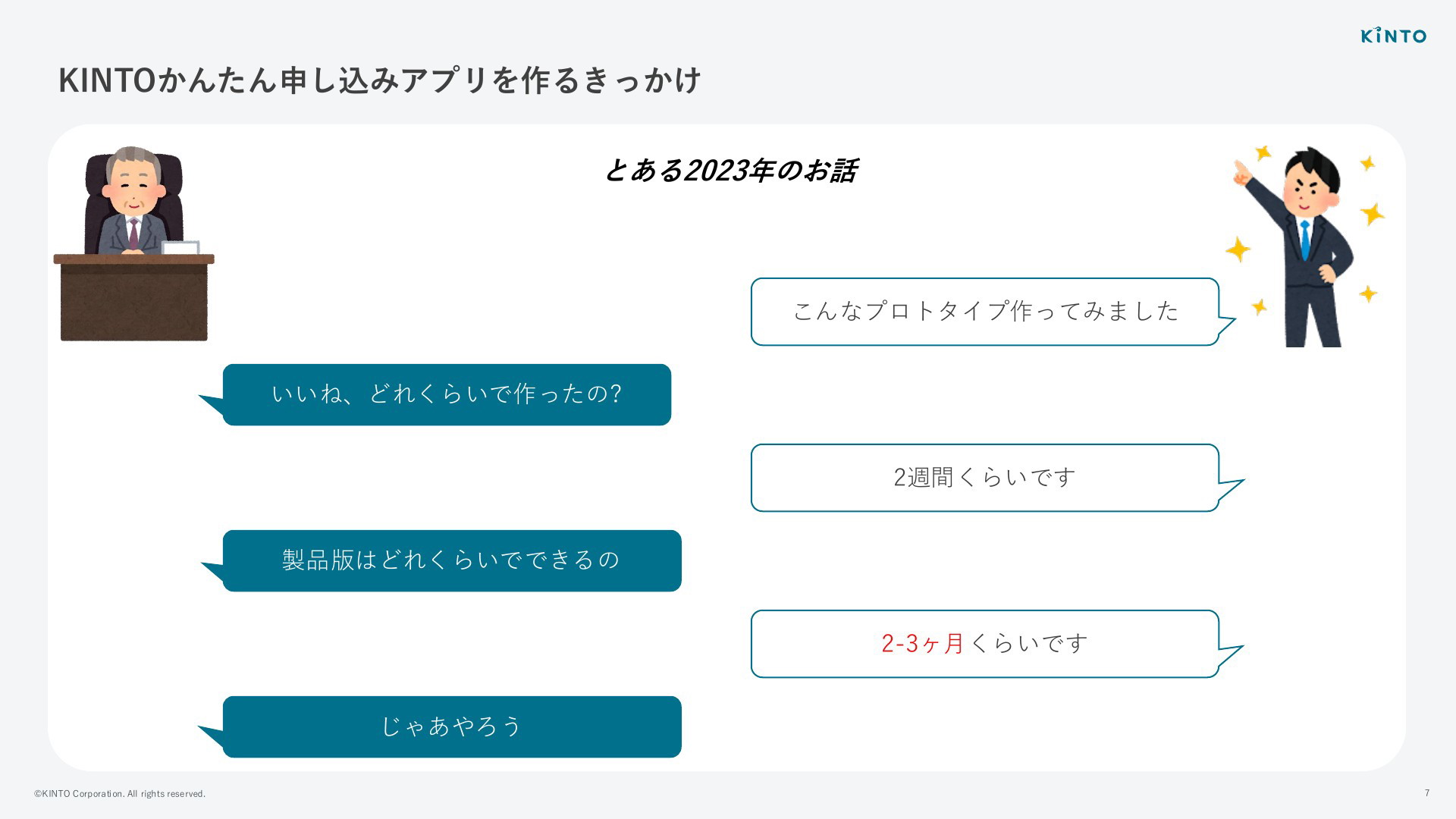
Task: Click the KINTO Corporation copyright footer text
Action: click(x=120, y=794)
